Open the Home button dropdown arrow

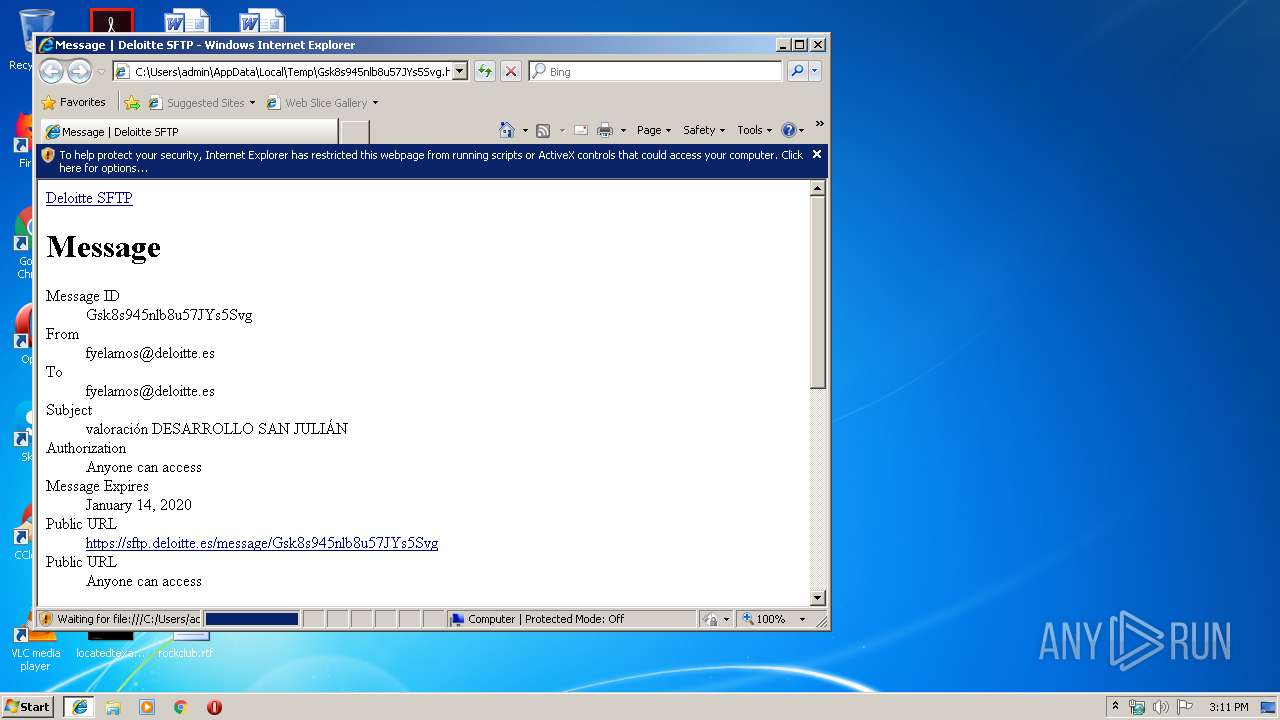(524, 130)
